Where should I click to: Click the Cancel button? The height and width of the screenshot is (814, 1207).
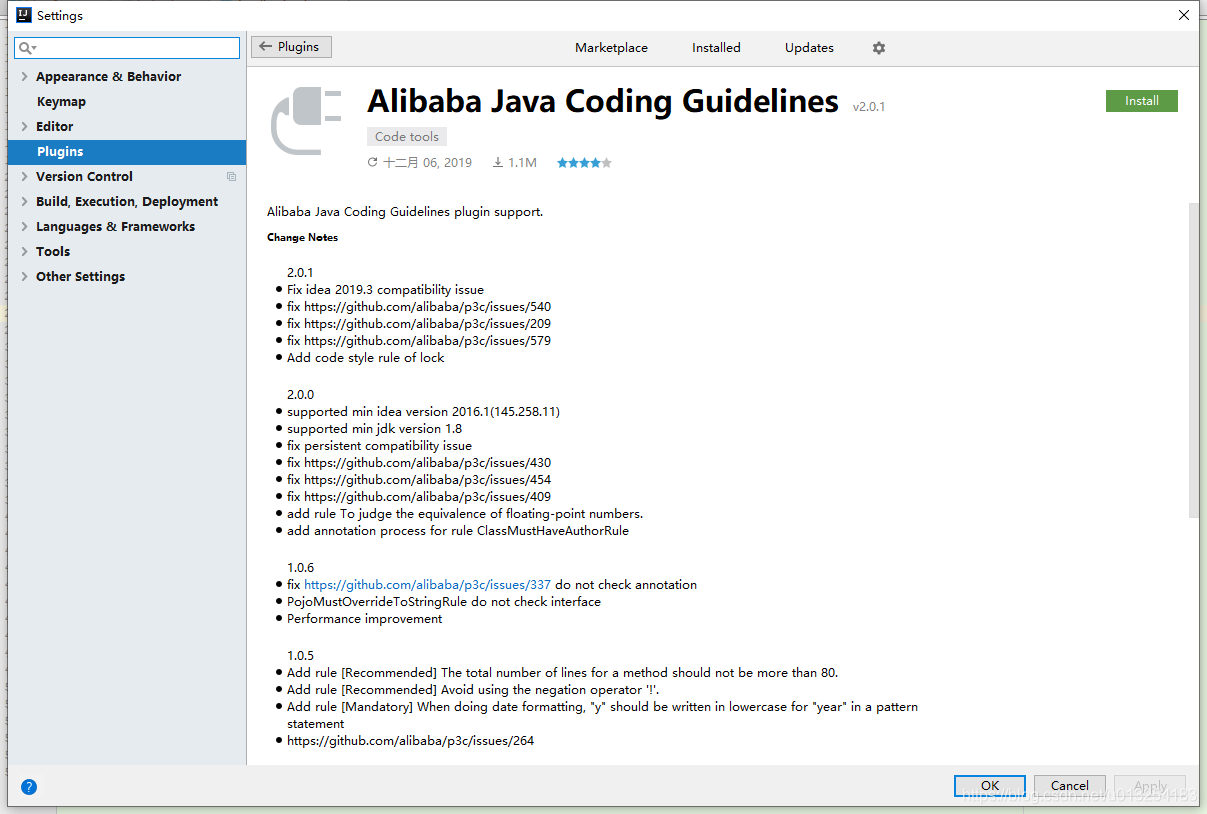tap(1069, 786)
